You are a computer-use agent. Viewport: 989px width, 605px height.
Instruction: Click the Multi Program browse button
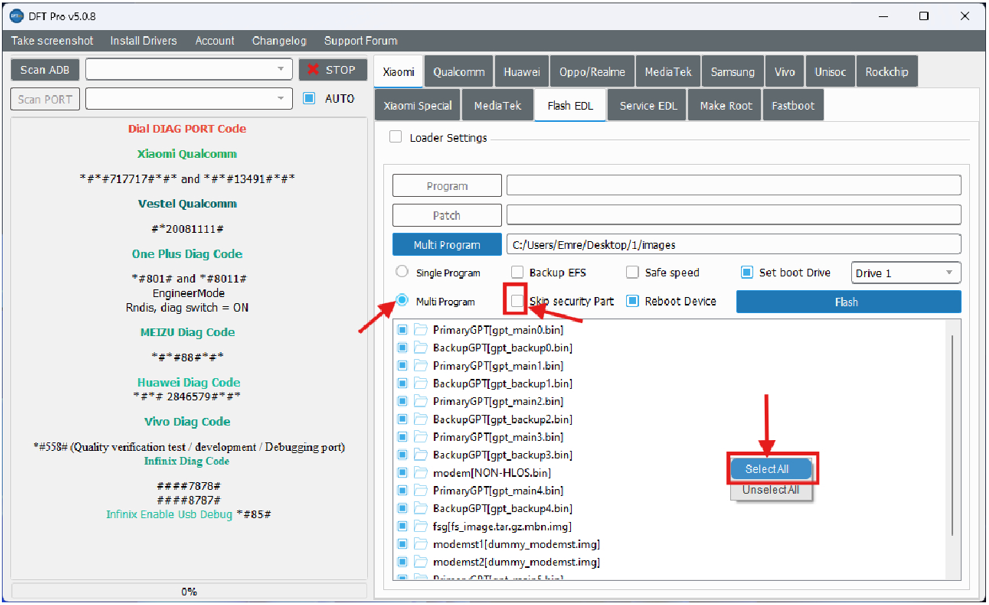pos(447,244)
